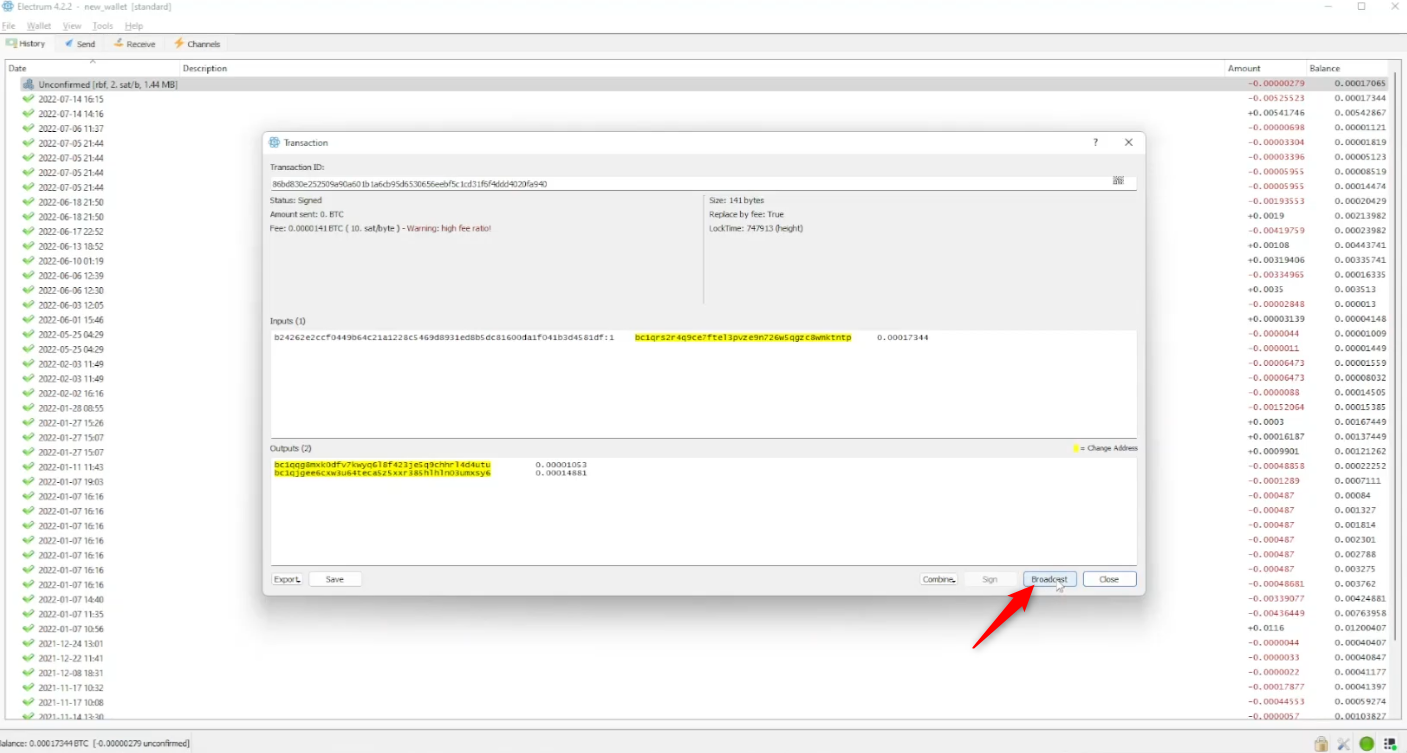Click the password lock icon in status bar
This screenshot has width=1407, height=753.
click(x=1321, y=744)
